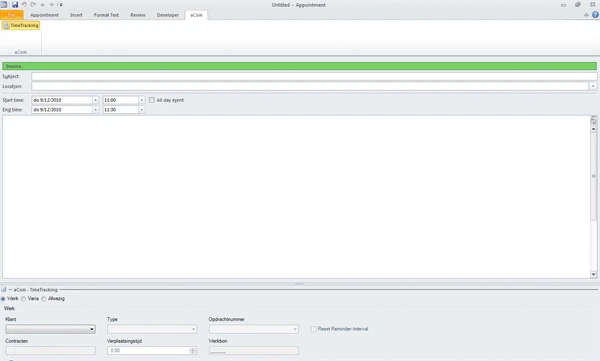
Task: Click the Redo icon in quick access toolbar
Action: (33, 5)
